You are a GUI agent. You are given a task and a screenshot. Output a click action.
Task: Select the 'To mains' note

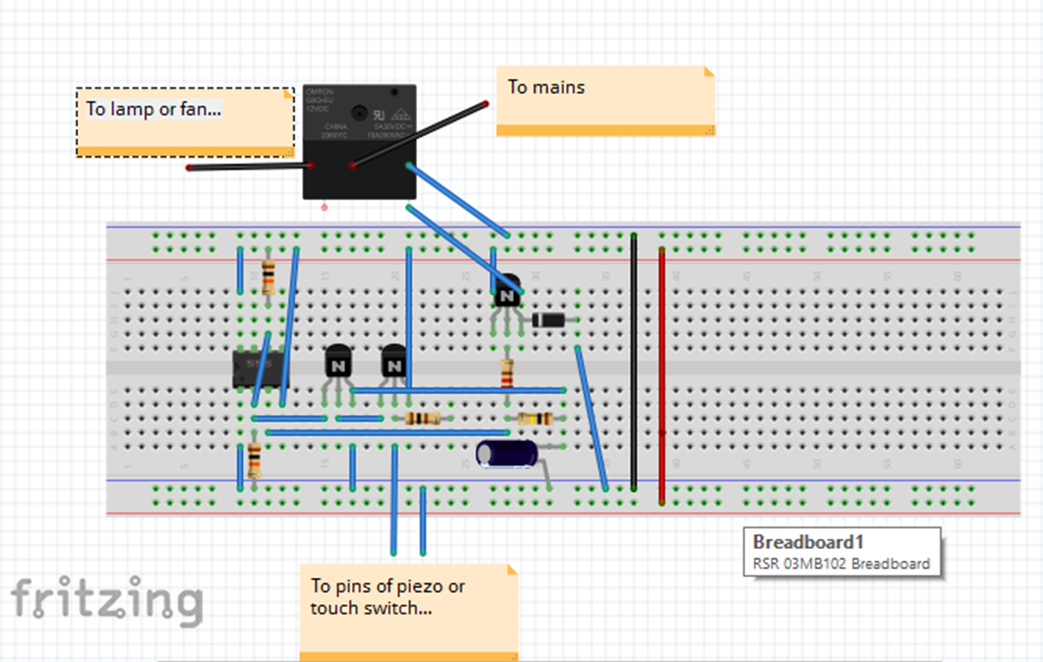(x=605, y=101)
